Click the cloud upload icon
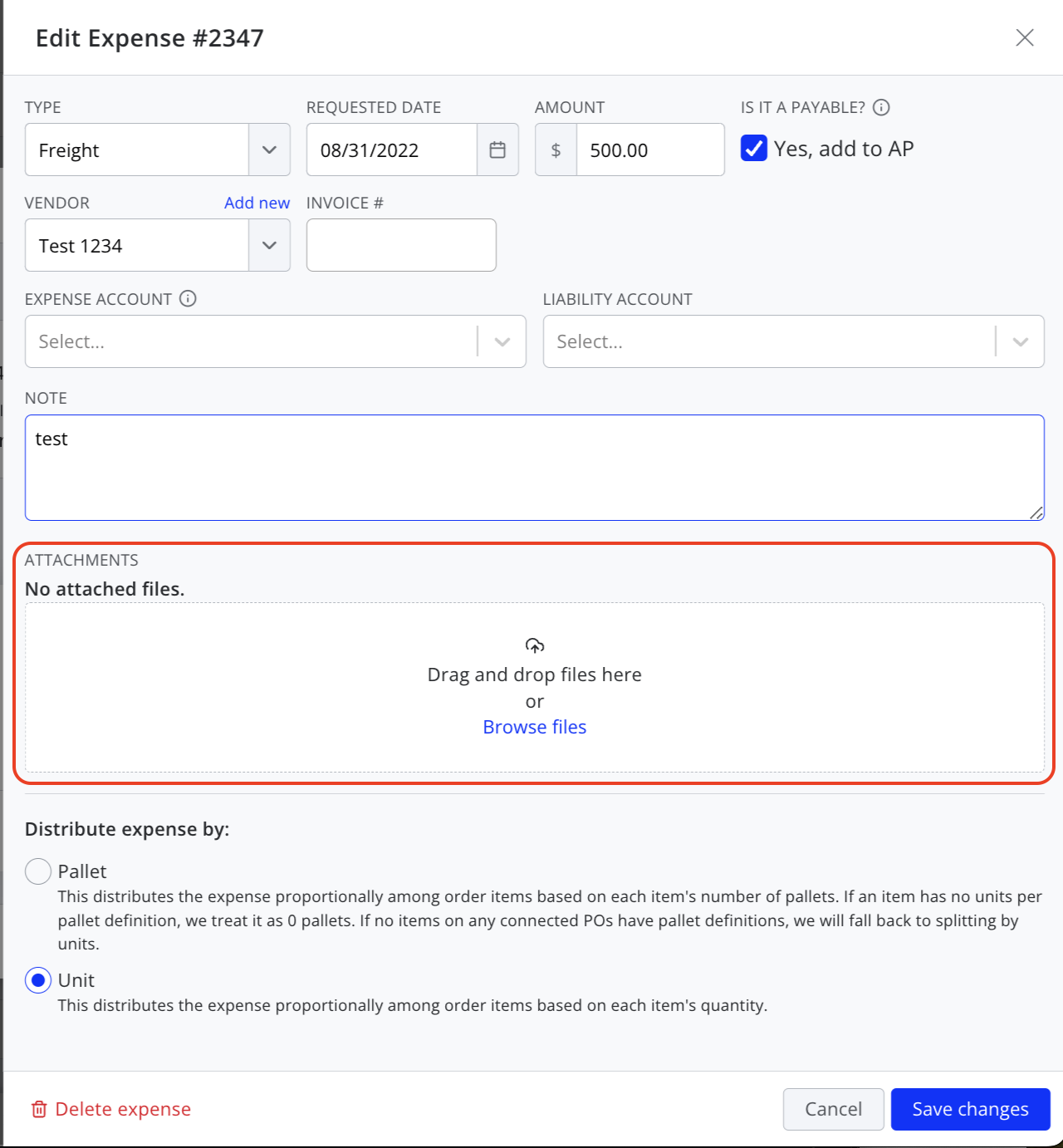The height and width of the screenshot is (1148, 1063). click(x=535, y=645)
